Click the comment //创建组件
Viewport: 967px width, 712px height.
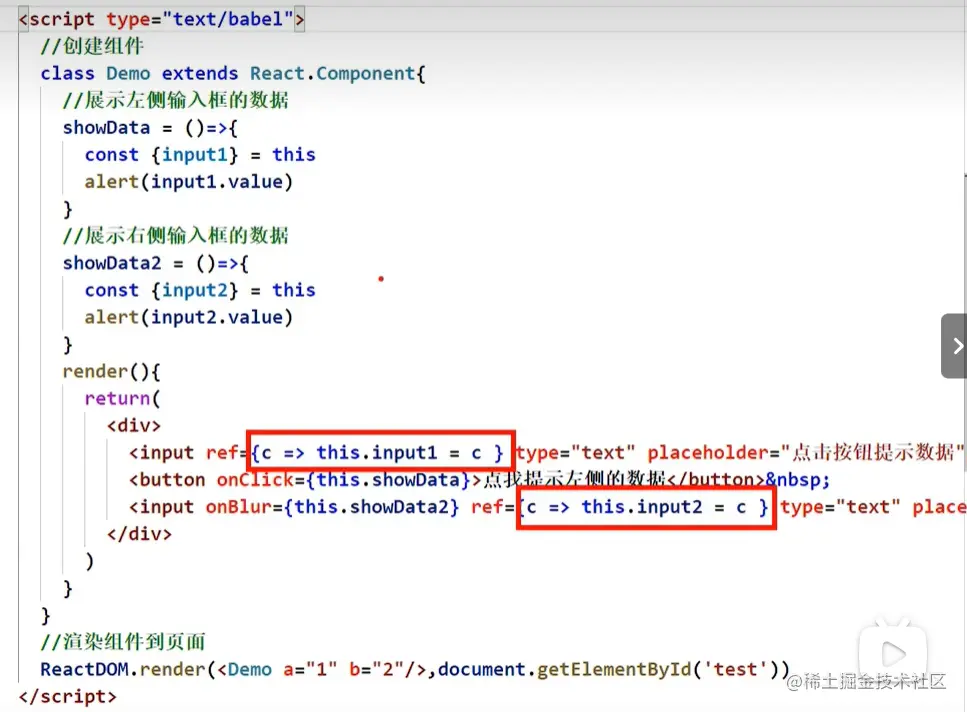(x=92, y=46)
